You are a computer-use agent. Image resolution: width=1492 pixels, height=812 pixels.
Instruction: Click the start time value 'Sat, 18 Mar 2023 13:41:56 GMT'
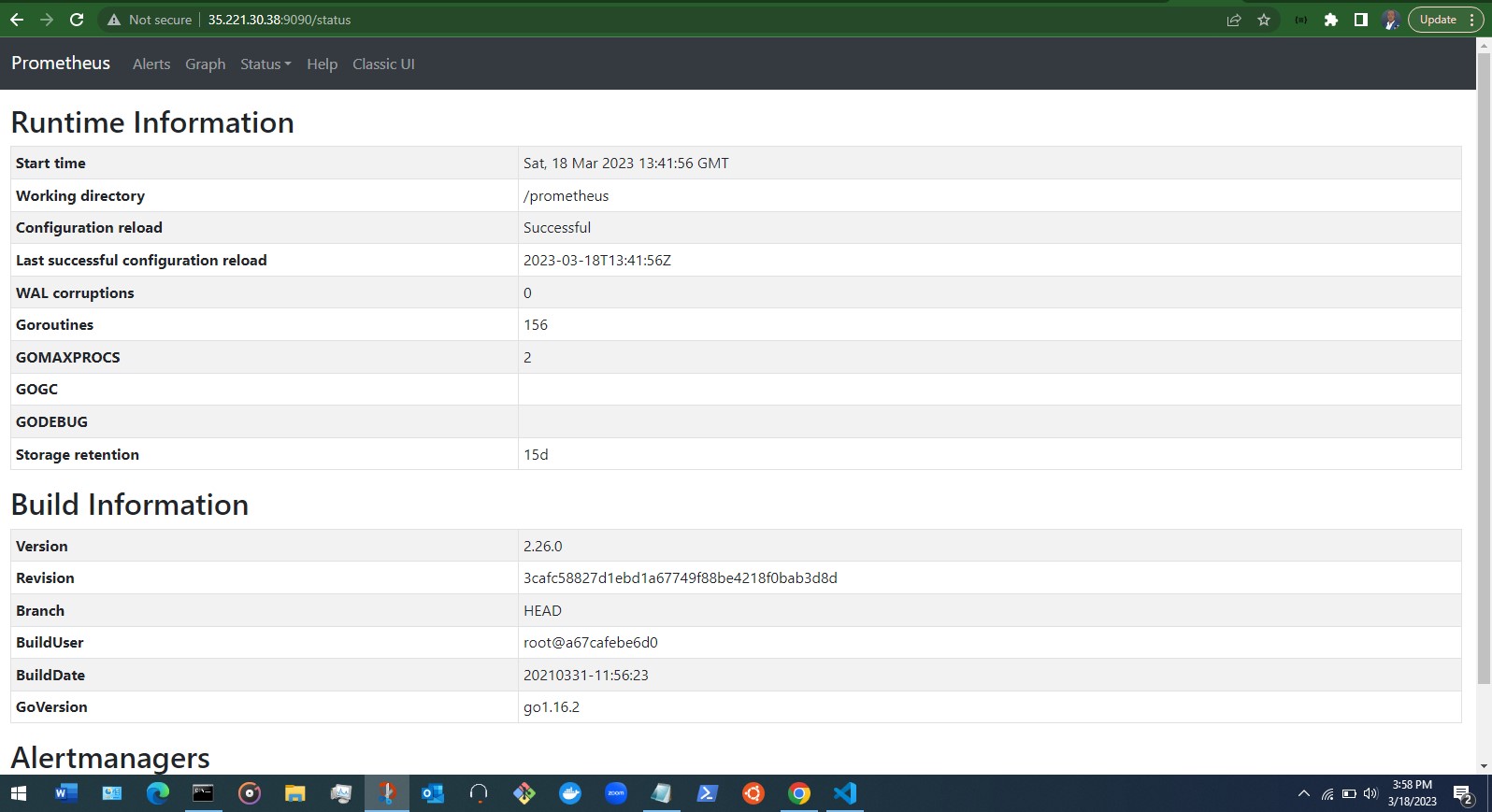[626, 163]
